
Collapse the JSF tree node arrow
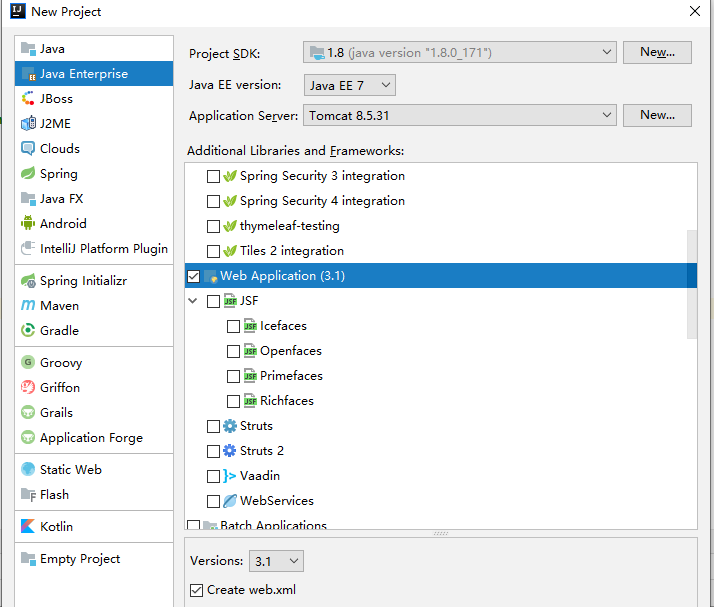[x=193, y=301]
